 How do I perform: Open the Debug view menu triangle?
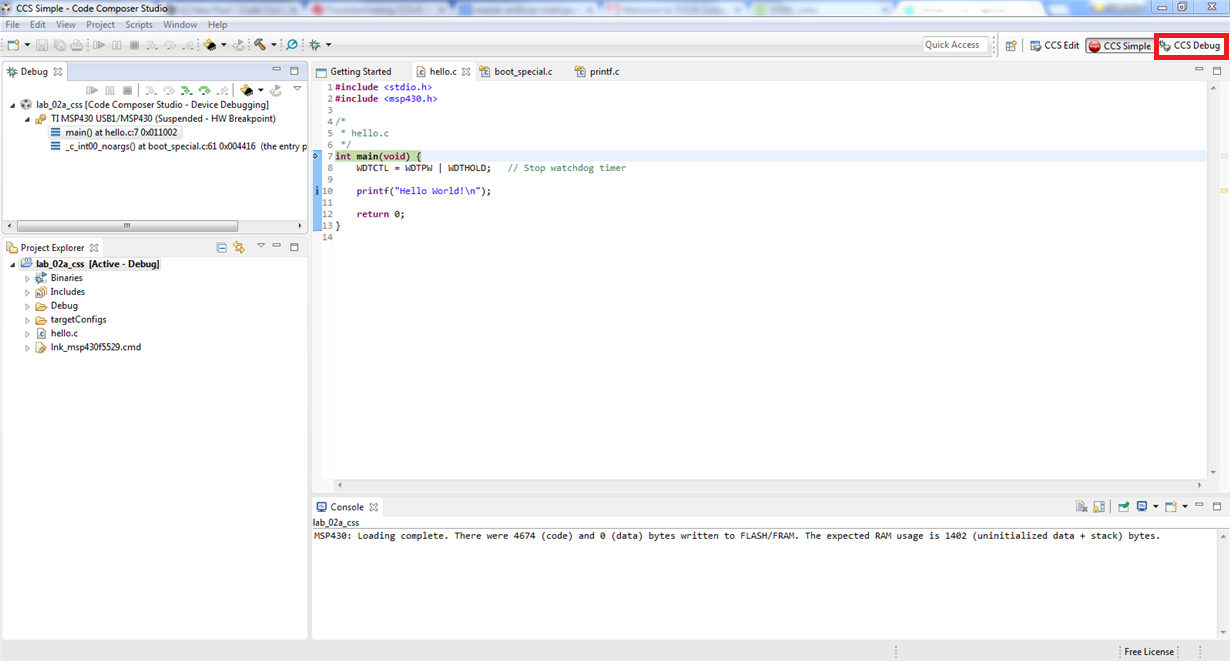297,88
